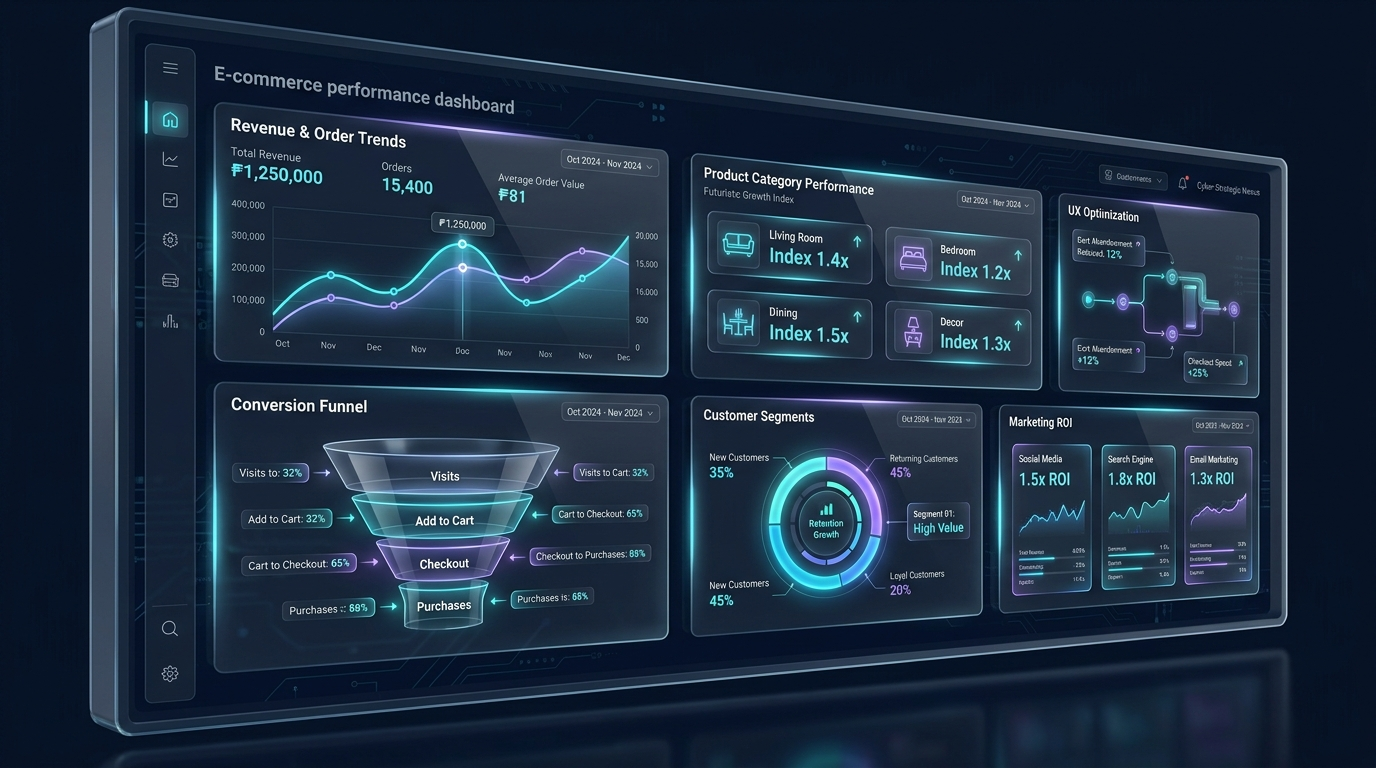The image size is (1376, 768).
Task: Select the bar chart icon in sidebar
Action: pos(170,321)
